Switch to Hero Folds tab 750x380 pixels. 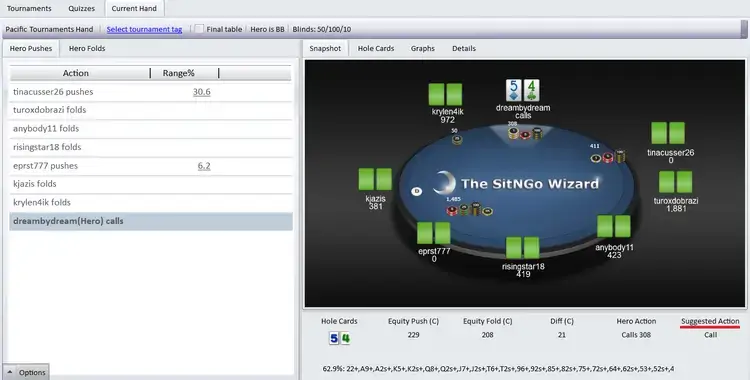[87, 48]
